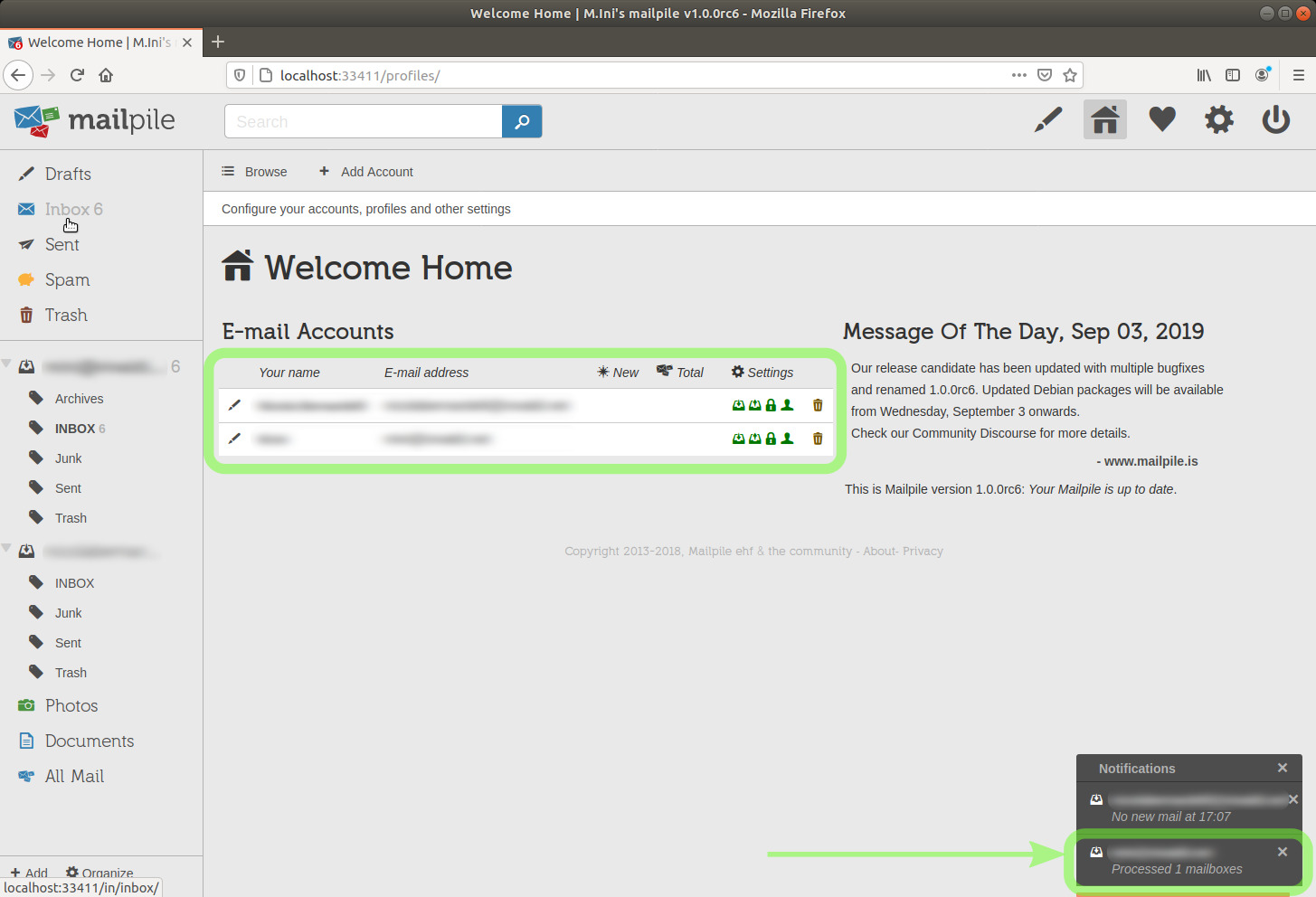Open the Photos section
Screen dimensions: 1316x897
coord(71,705)
